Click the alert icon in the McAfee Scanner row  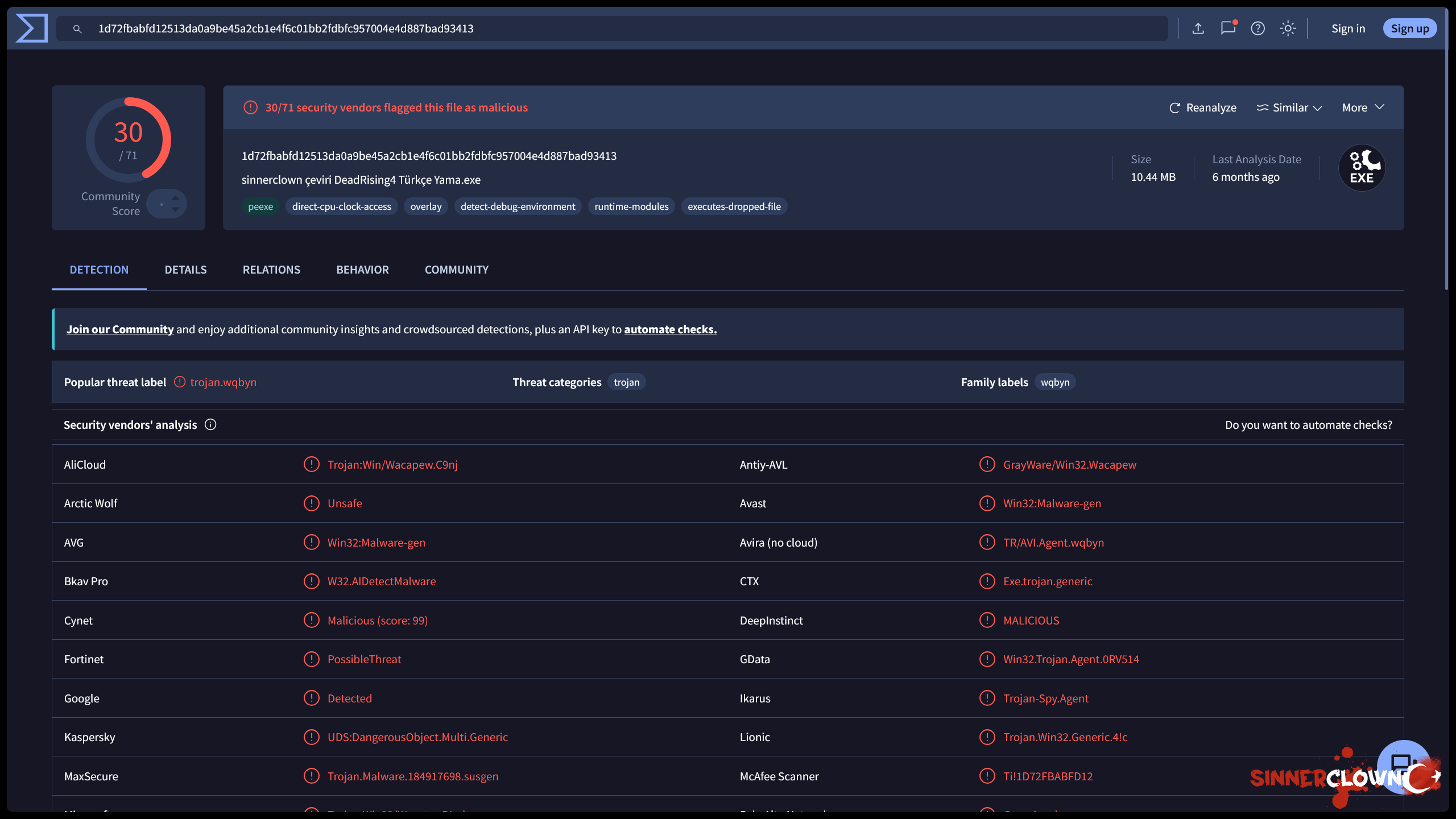[987, 776]
